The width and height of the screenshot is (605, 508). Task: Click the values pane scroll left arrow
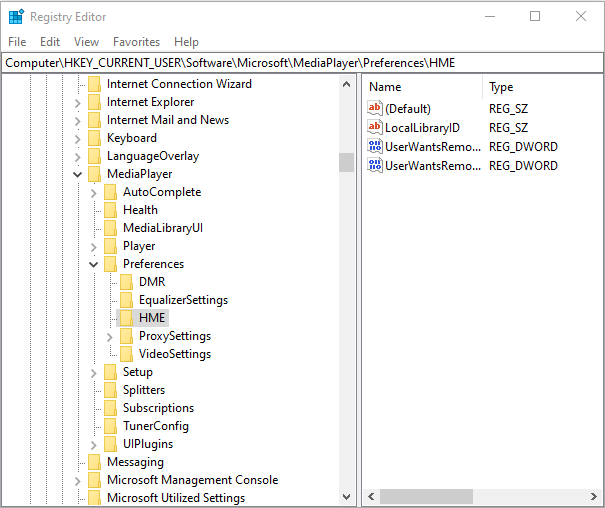coord(371,496)
